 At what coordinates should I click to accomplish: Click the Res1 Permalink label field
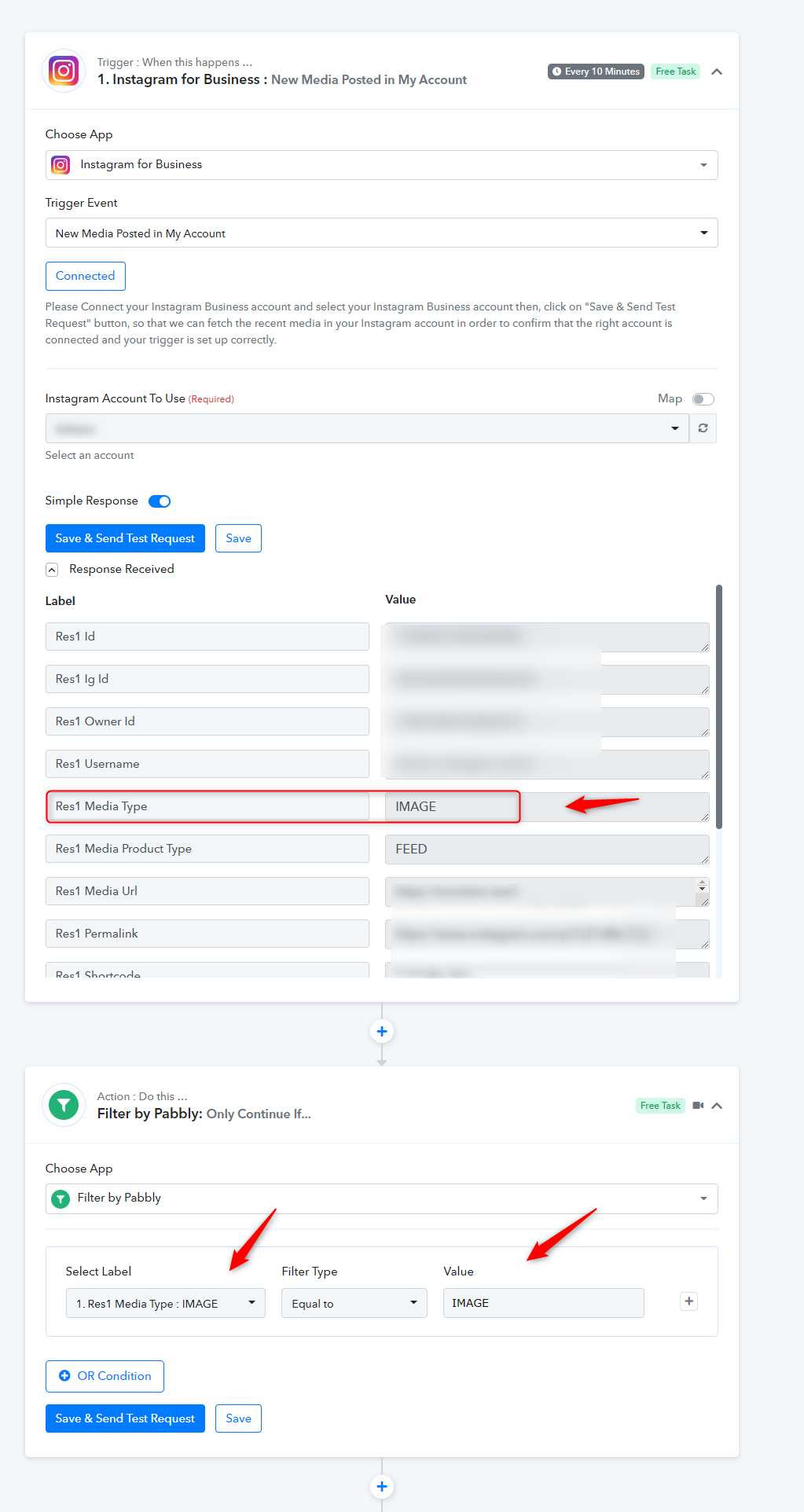click(207, 934)
